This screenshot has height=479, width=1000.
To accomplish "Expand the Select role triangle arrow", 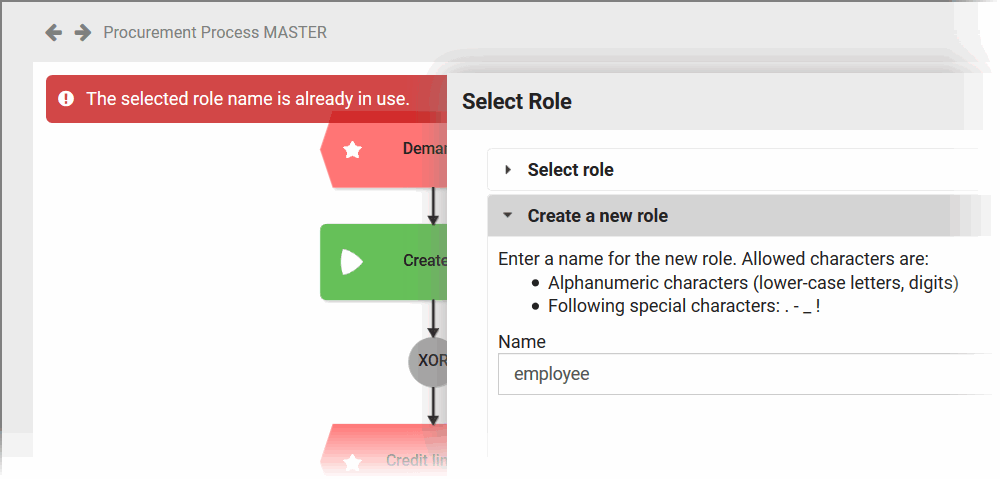I will [508, 170].
